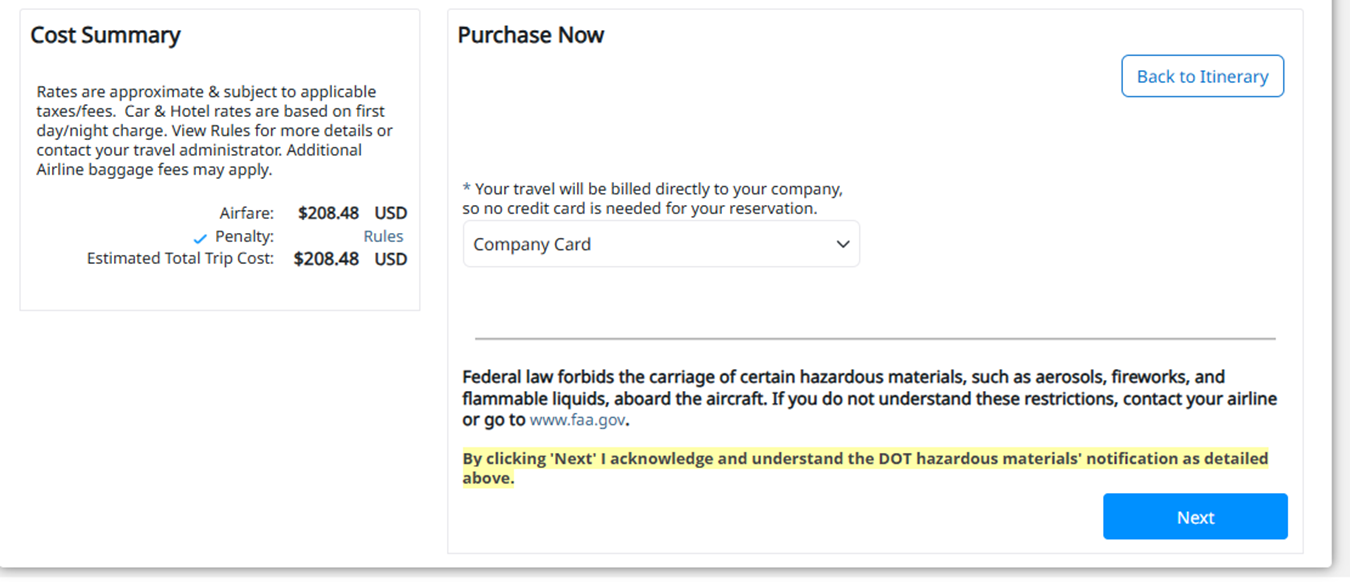The height and width of the screenshot is (582, 1350).
Task: Click the Penalty label text
Action: (244, 237)
